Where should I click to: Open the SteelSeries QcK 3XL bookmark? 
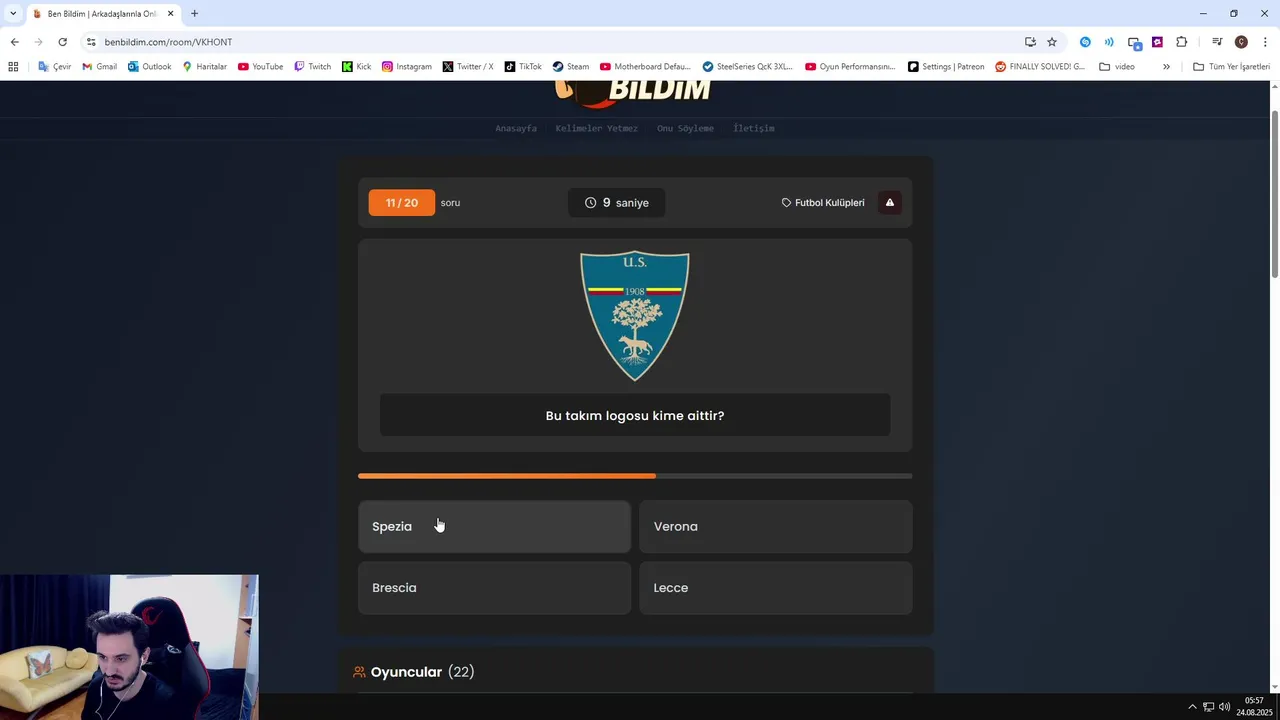coord(747,67)
